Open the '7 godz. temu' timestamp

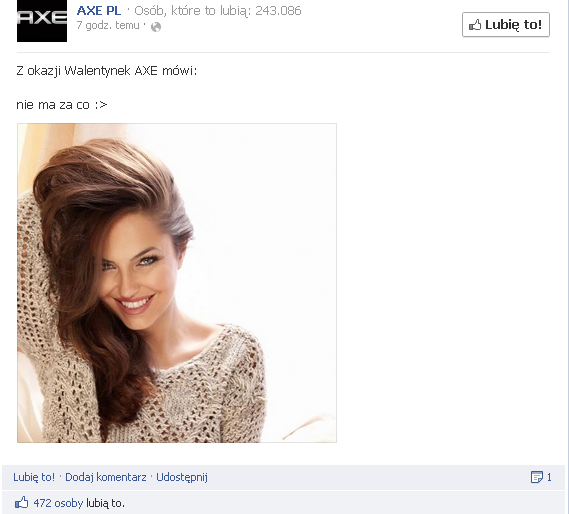coord(108,25)
